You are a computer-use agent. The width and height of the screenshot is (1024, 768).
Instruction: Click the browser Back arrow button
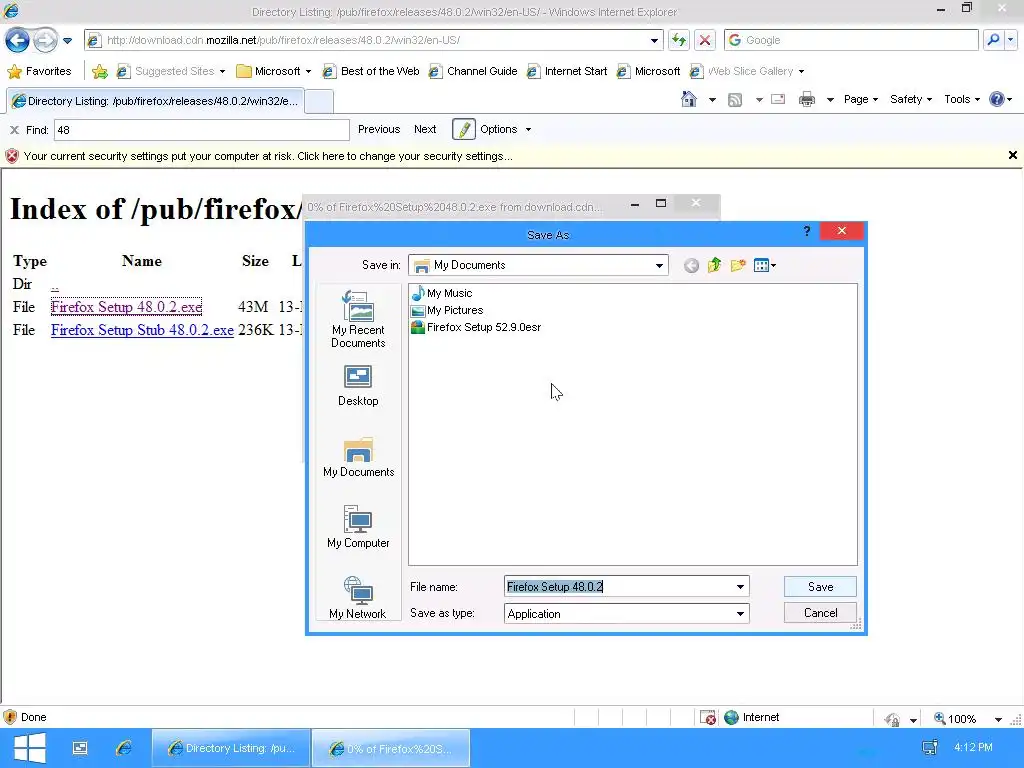[x=18, y=40]
